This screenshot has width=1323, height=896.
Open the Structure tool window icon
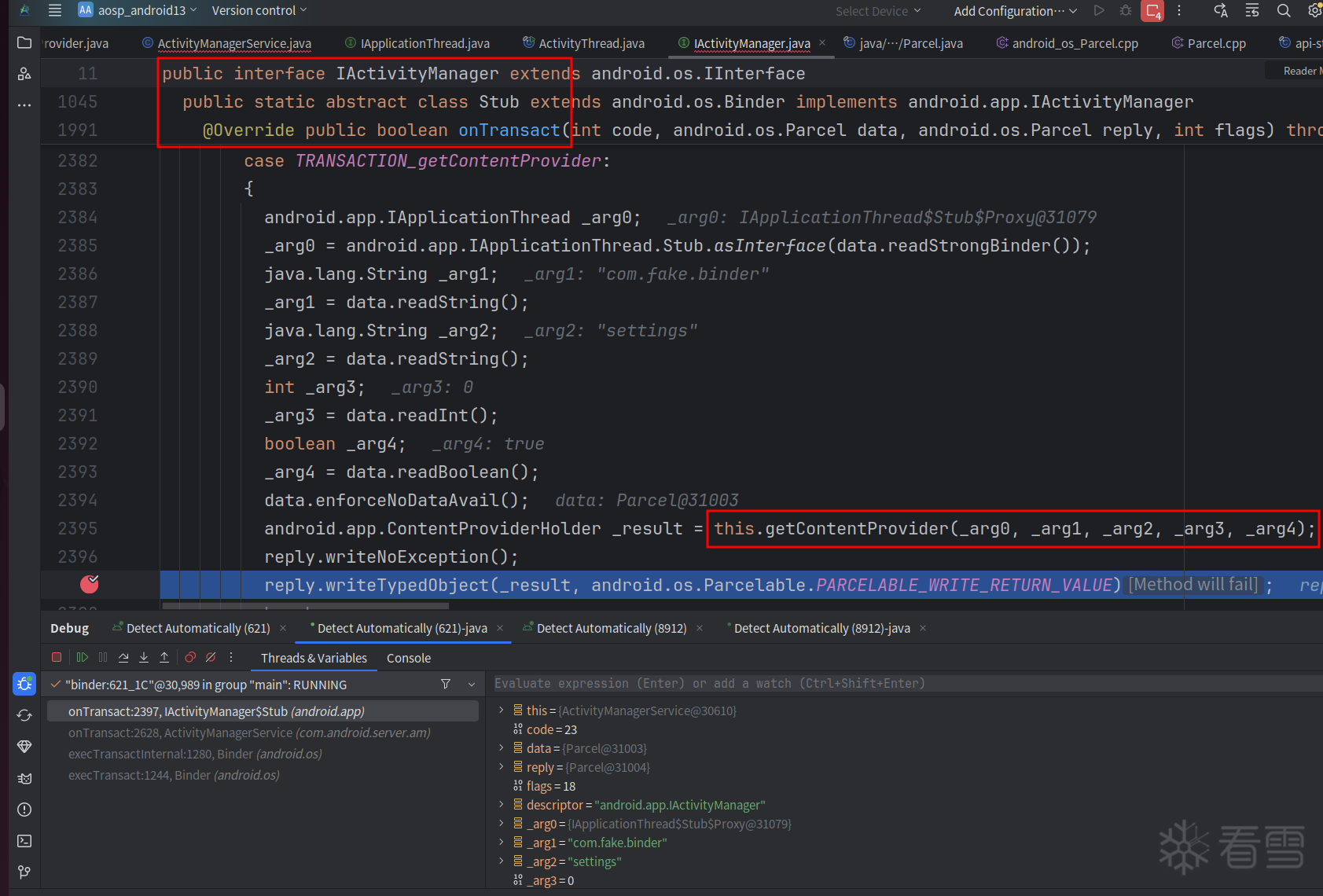[24, 73]
